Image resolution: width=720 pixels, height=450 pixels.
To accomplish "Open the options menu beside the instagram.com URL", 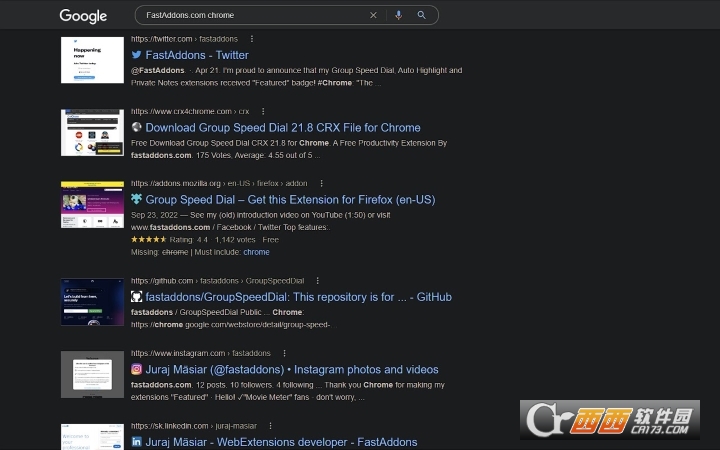I will pyautogui.click(x=285, y=354).
